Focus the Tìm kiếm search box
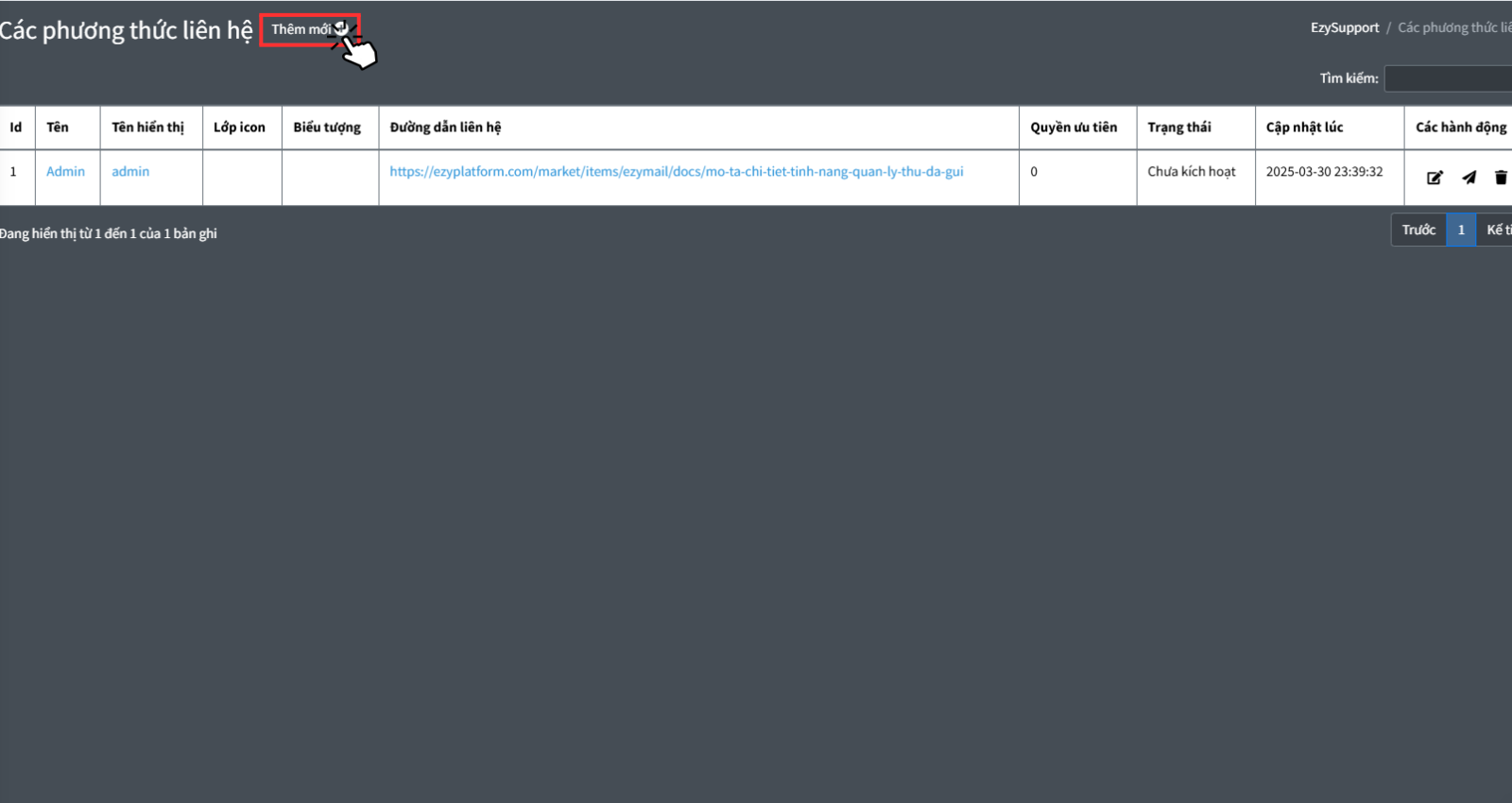The width and height of the screenshot is (1512, 803). tap(1448, 78)
